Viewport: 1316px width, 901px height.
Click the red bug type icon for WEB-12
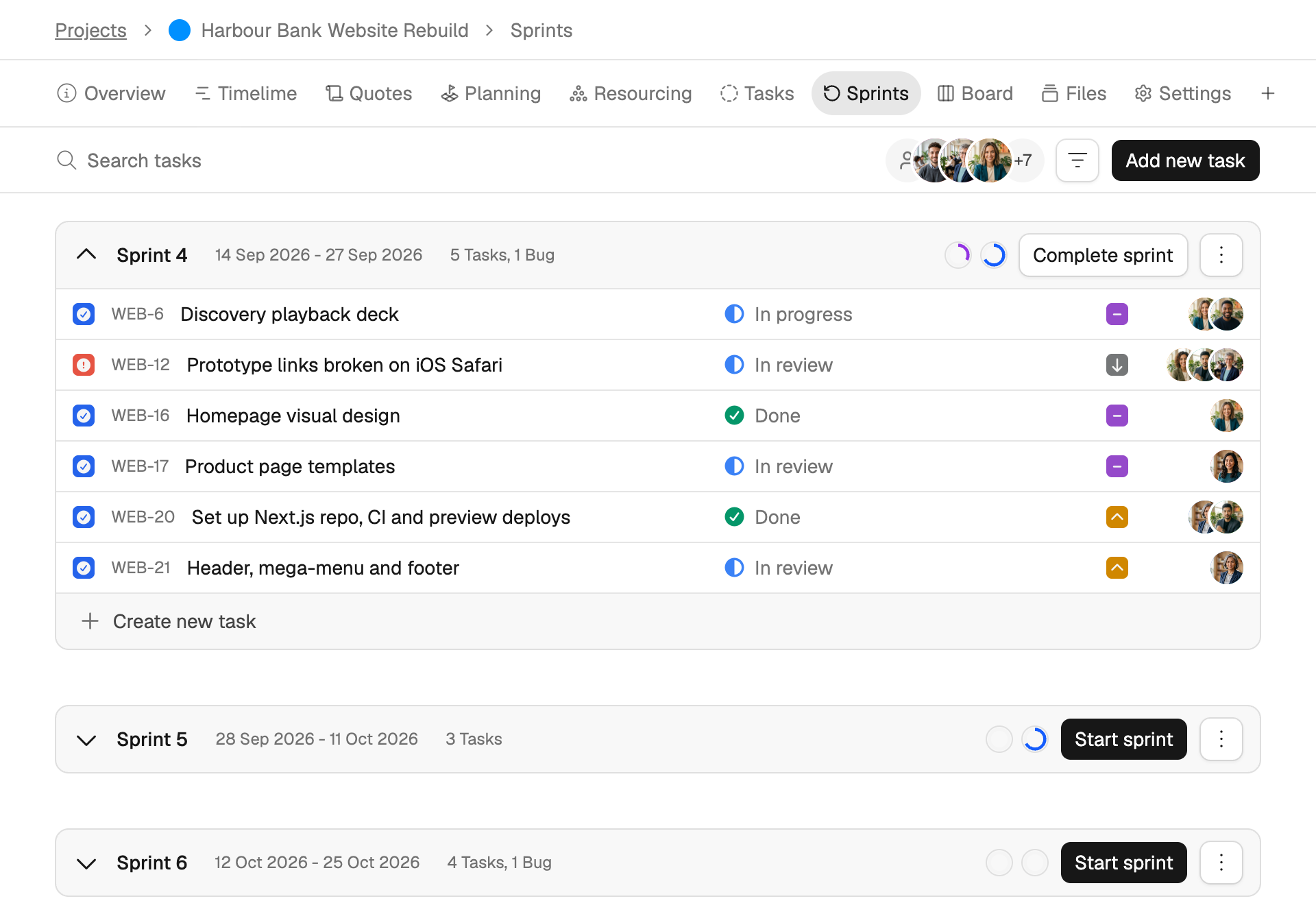coord(84,365)
